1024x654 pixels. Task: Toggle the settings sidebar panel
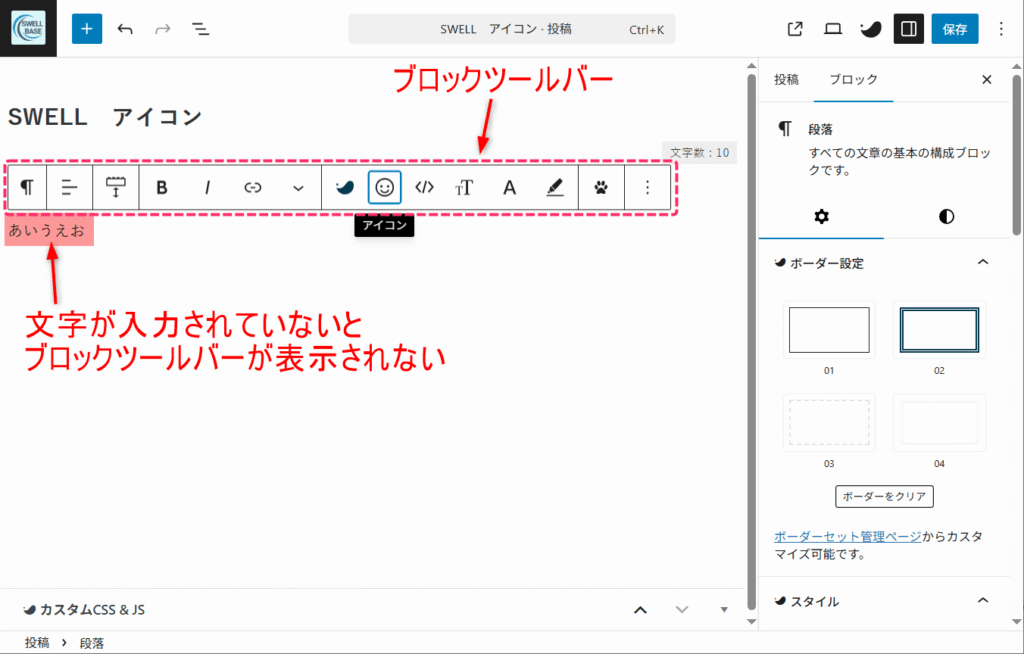pyautogui.click(x=908, y=29)
